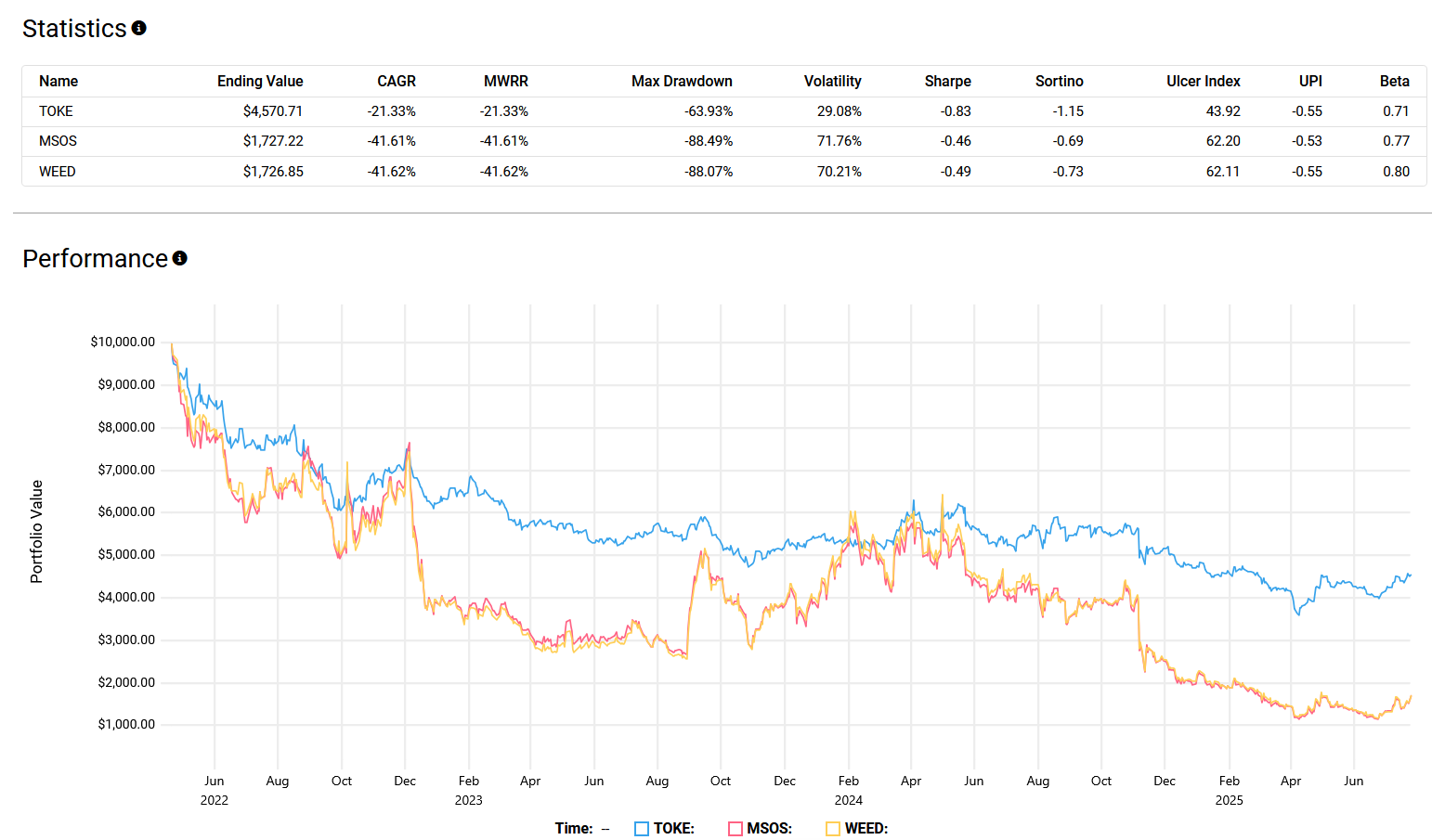The image size is (1432, 840).
Task: Sort by Ending Value column header
Action: (260, 82)
